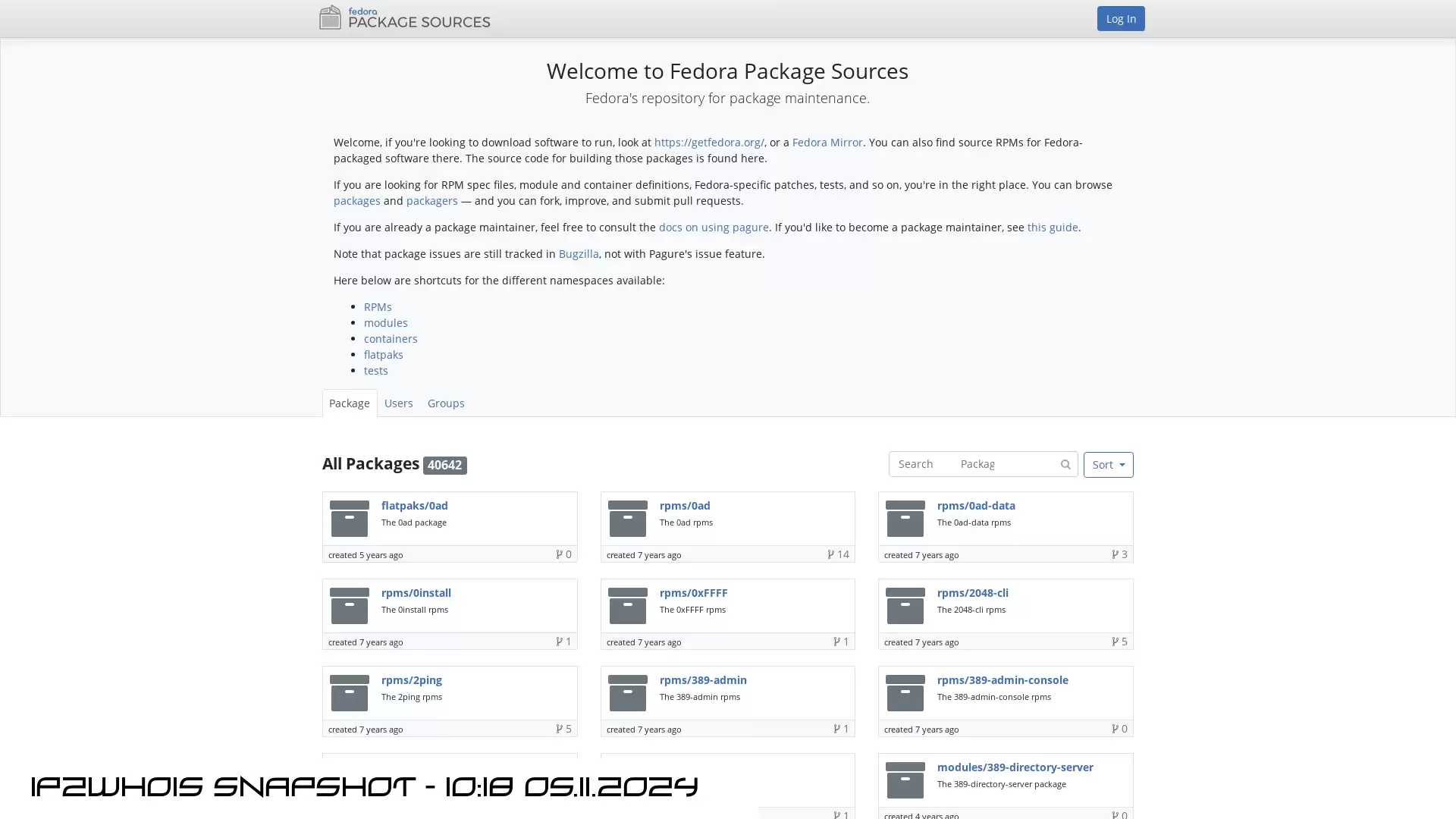Select the Package tab
The width and height of the screenshot is (1456, 819).
(350, 403)
